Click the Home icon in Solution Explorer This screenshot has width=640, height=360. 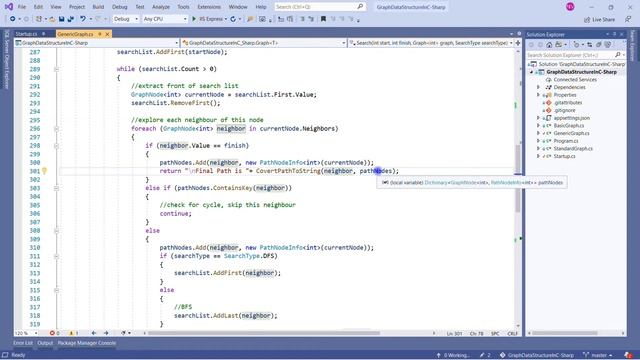click(x=549, y=44)
